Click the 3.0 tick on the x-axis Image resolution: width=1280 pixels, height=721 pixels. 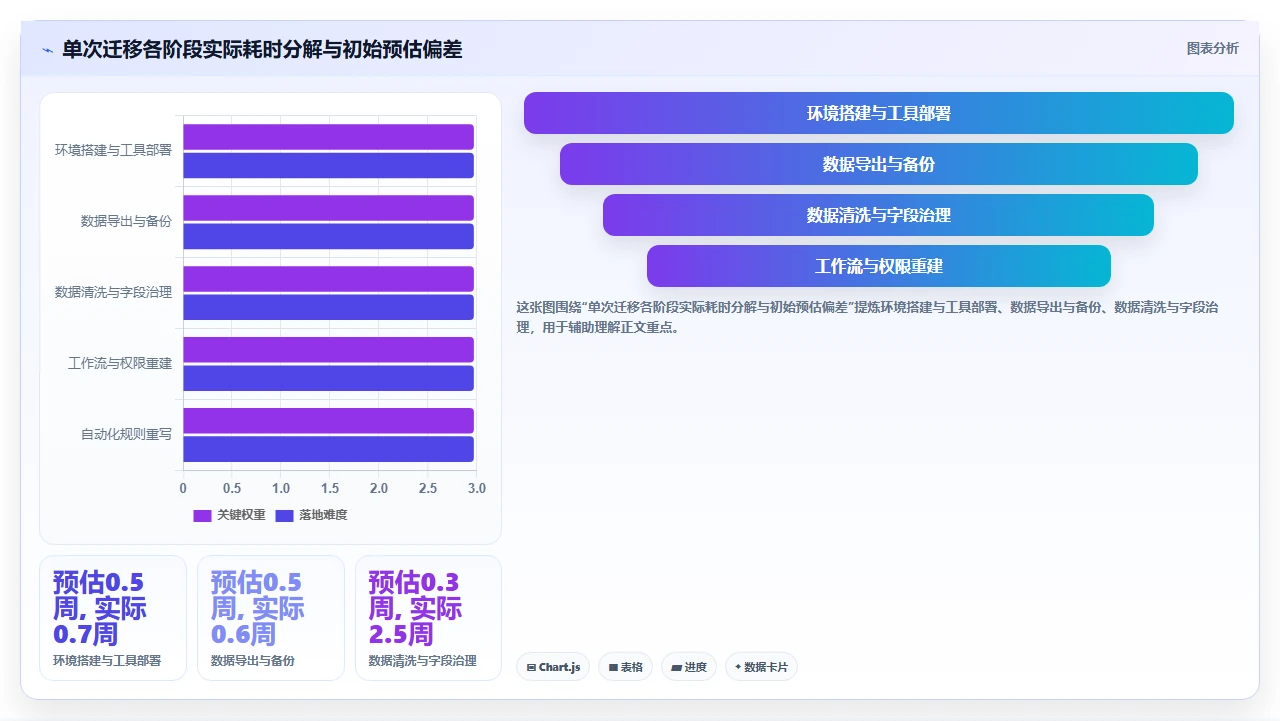coord(477,489)
